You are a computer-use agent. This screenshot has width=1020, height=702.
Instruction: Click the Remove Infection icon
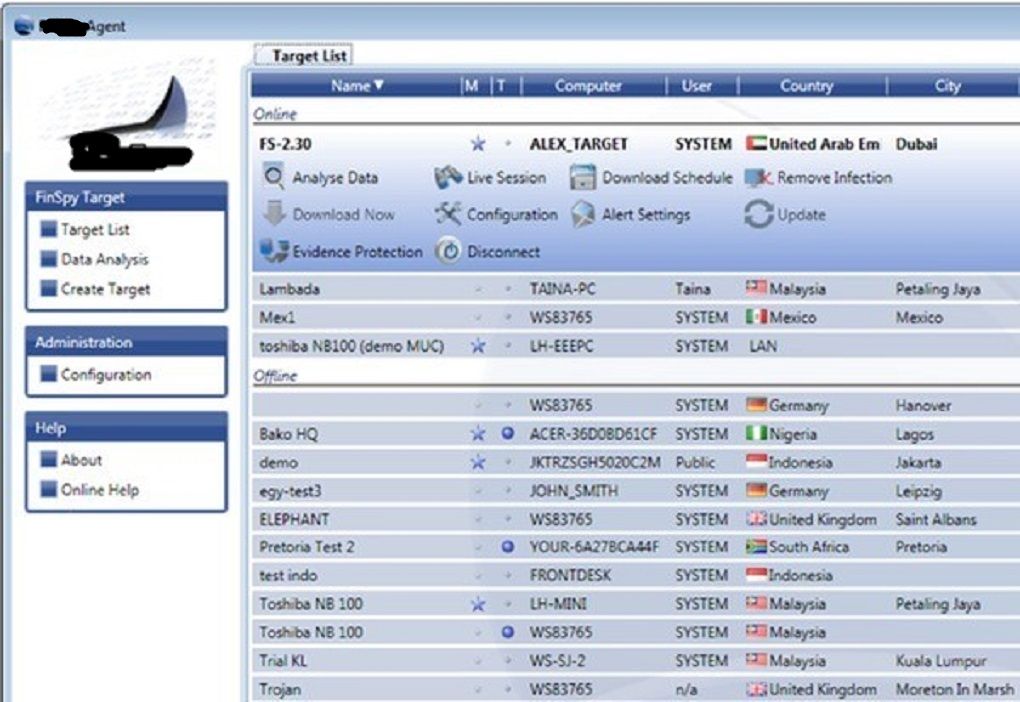coord(758,177)
